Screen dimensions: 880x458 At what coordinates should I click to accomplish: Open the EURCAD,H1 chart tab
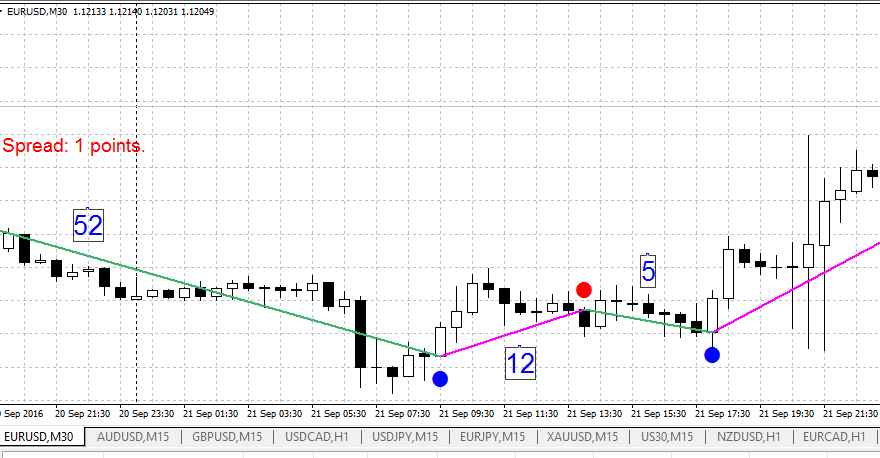tap(833, 437)
